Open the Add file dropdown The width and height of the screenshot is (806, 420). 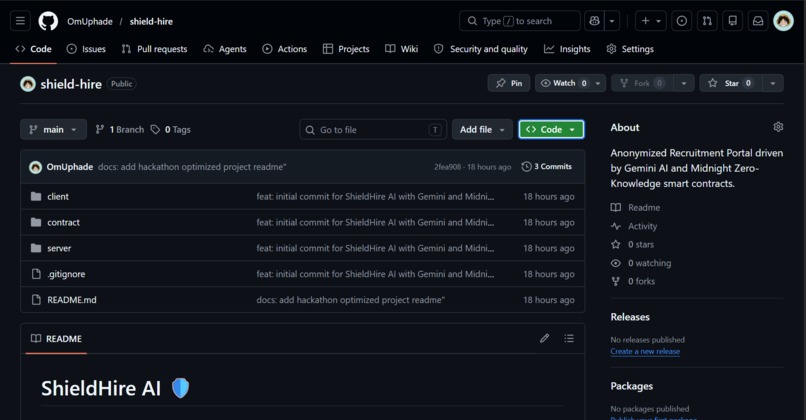[x=482, y=130]
